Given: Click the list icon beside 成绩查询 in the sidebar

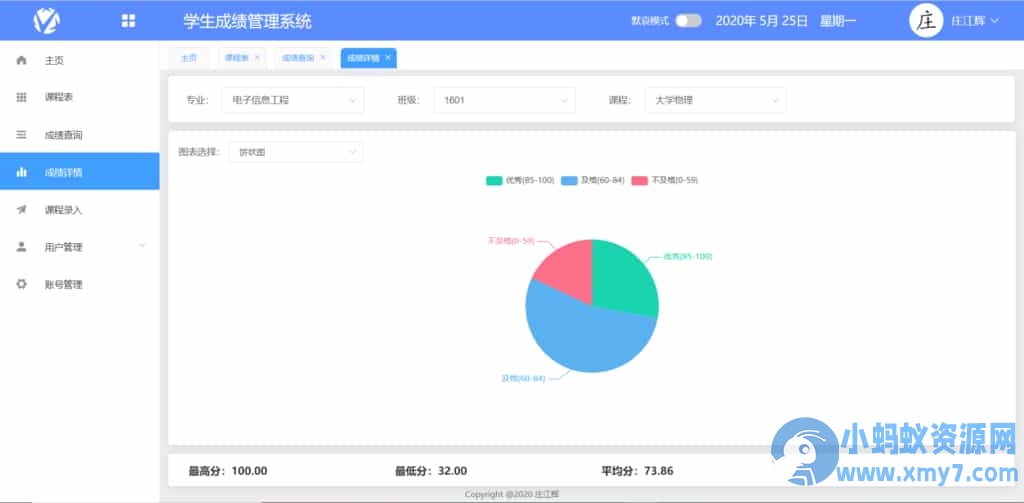Looking at the screenshot, I should [21, 135].
